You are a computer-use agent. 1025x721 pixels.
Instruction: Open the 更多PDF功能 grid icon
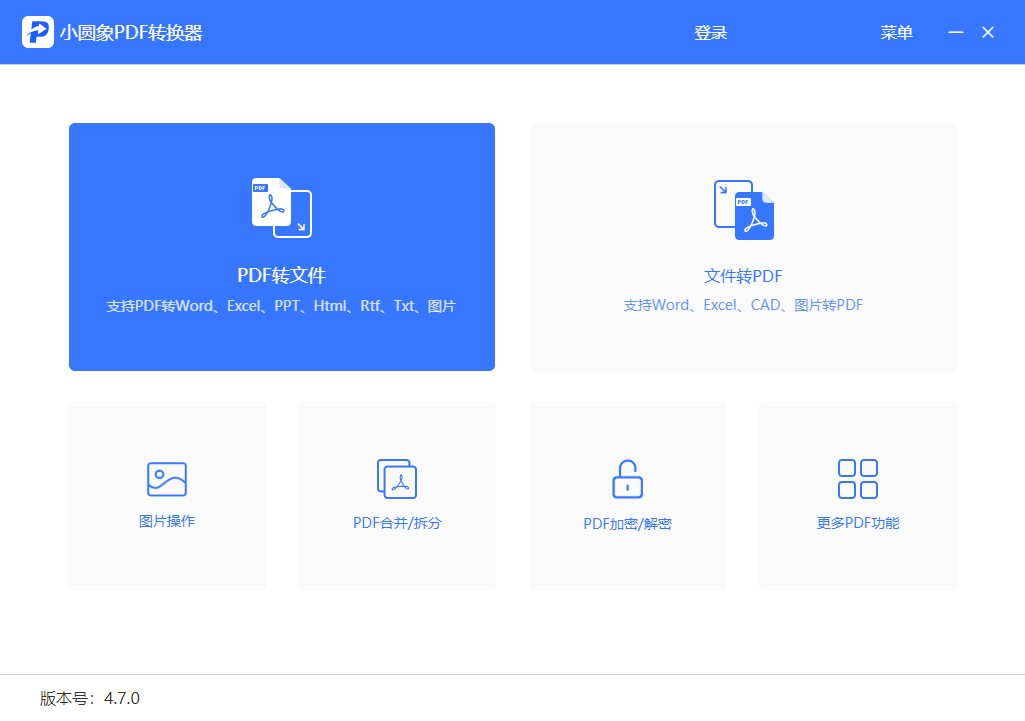coord(857,478)
